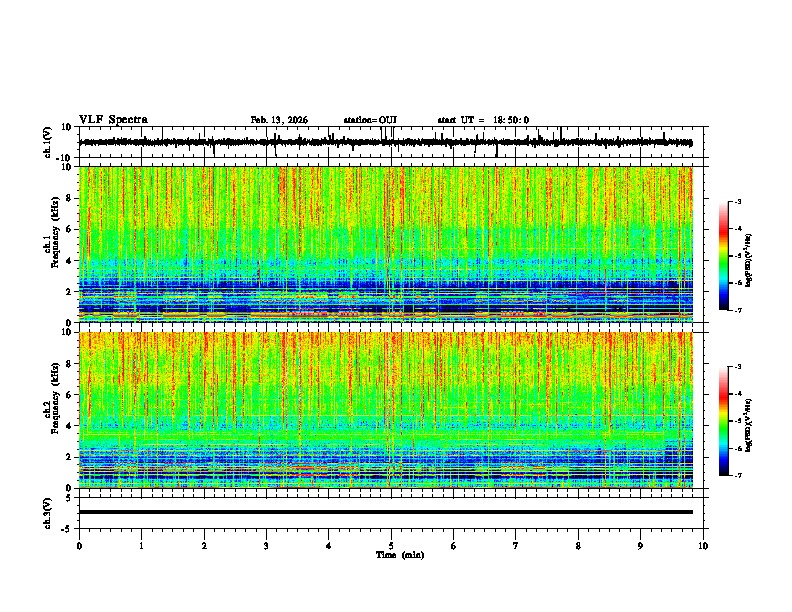Click the ch.2 frequency spectrogram panel
Viewport: 792px width, 612px height.
[385, 410]
